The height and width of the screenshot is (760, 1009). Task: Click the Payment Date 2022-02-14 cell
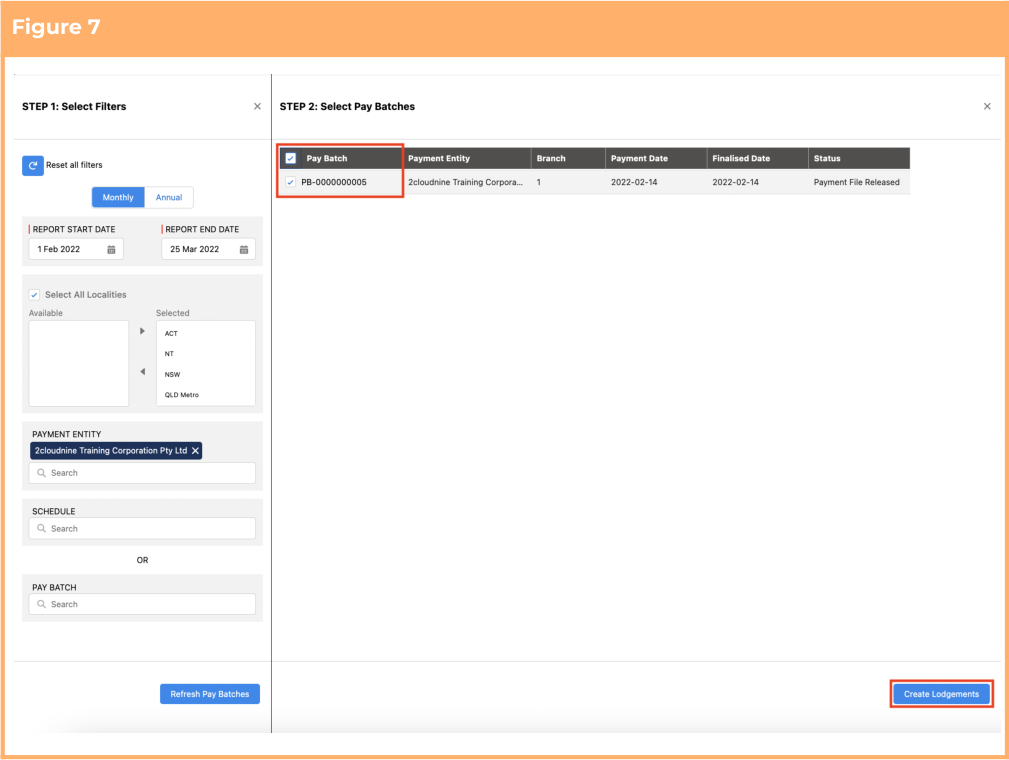point(634,182)
